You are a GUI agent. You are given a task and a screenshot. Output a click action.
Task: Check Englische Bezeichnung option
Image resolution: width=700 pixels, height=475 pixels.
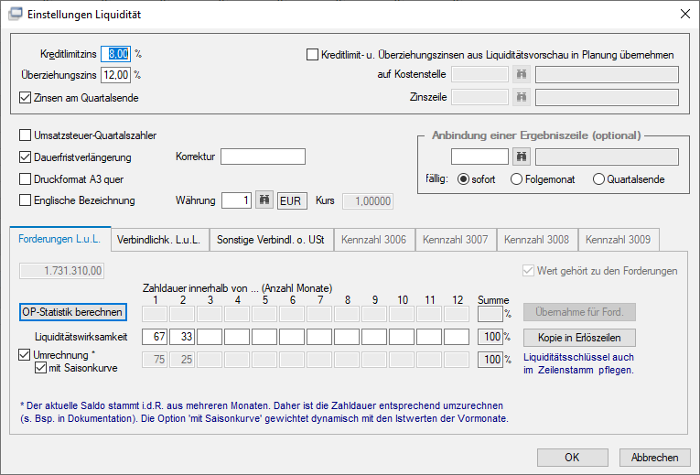25,200
